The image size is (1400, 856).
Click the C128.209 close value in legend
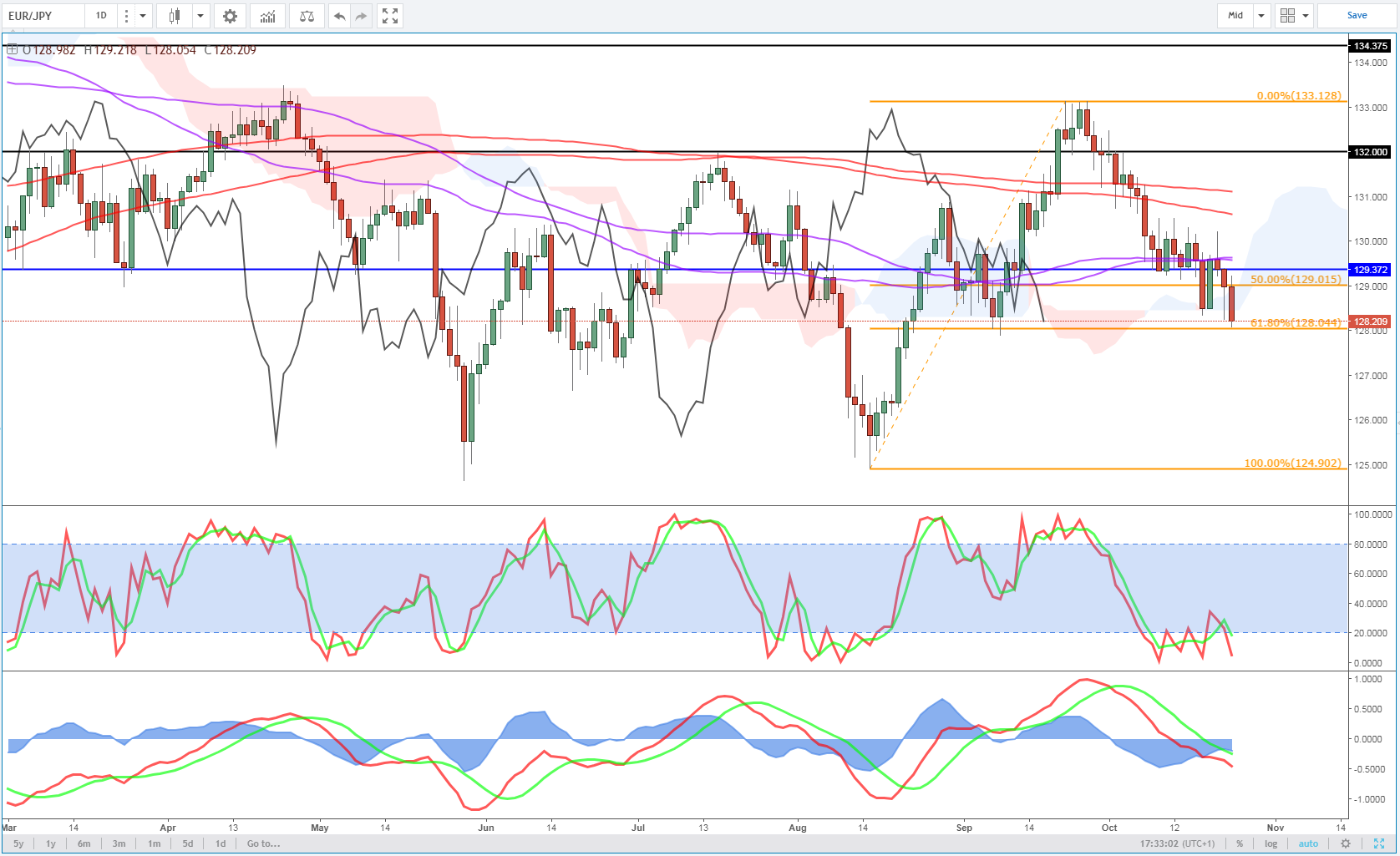pyautogui.click(x=231, y=50)
